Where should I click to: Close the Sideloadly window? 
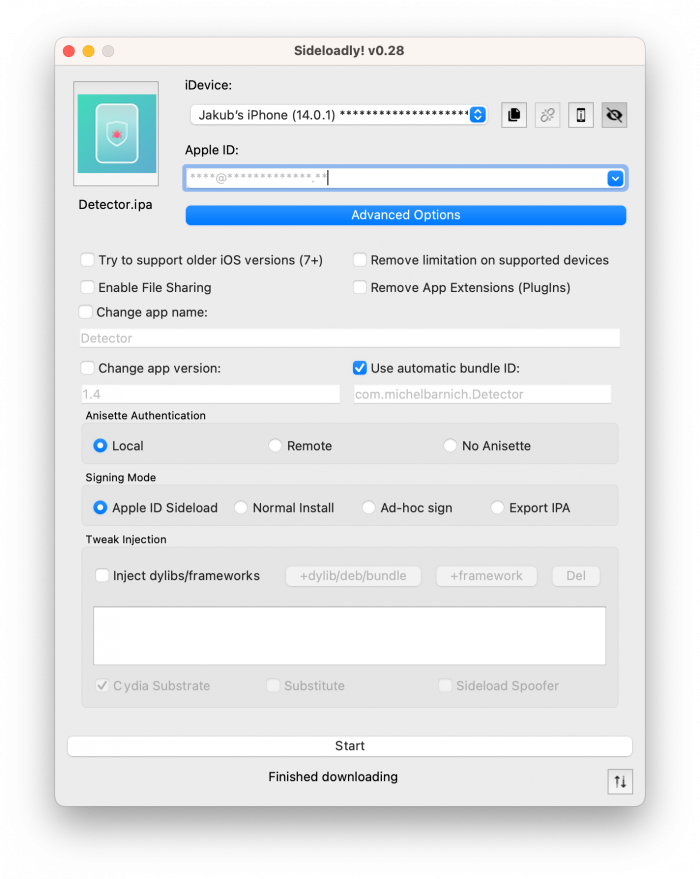(x=69, y=51)
